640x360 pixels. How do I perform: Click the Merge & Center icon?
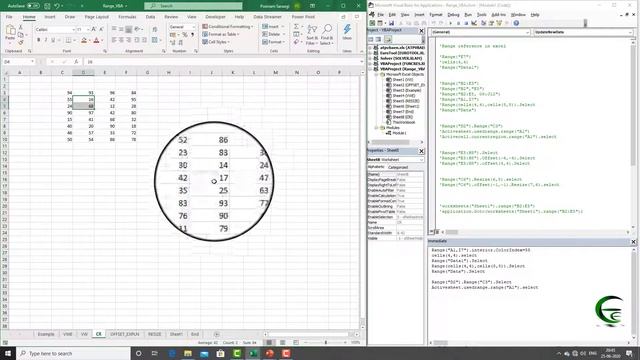(154, 40)
